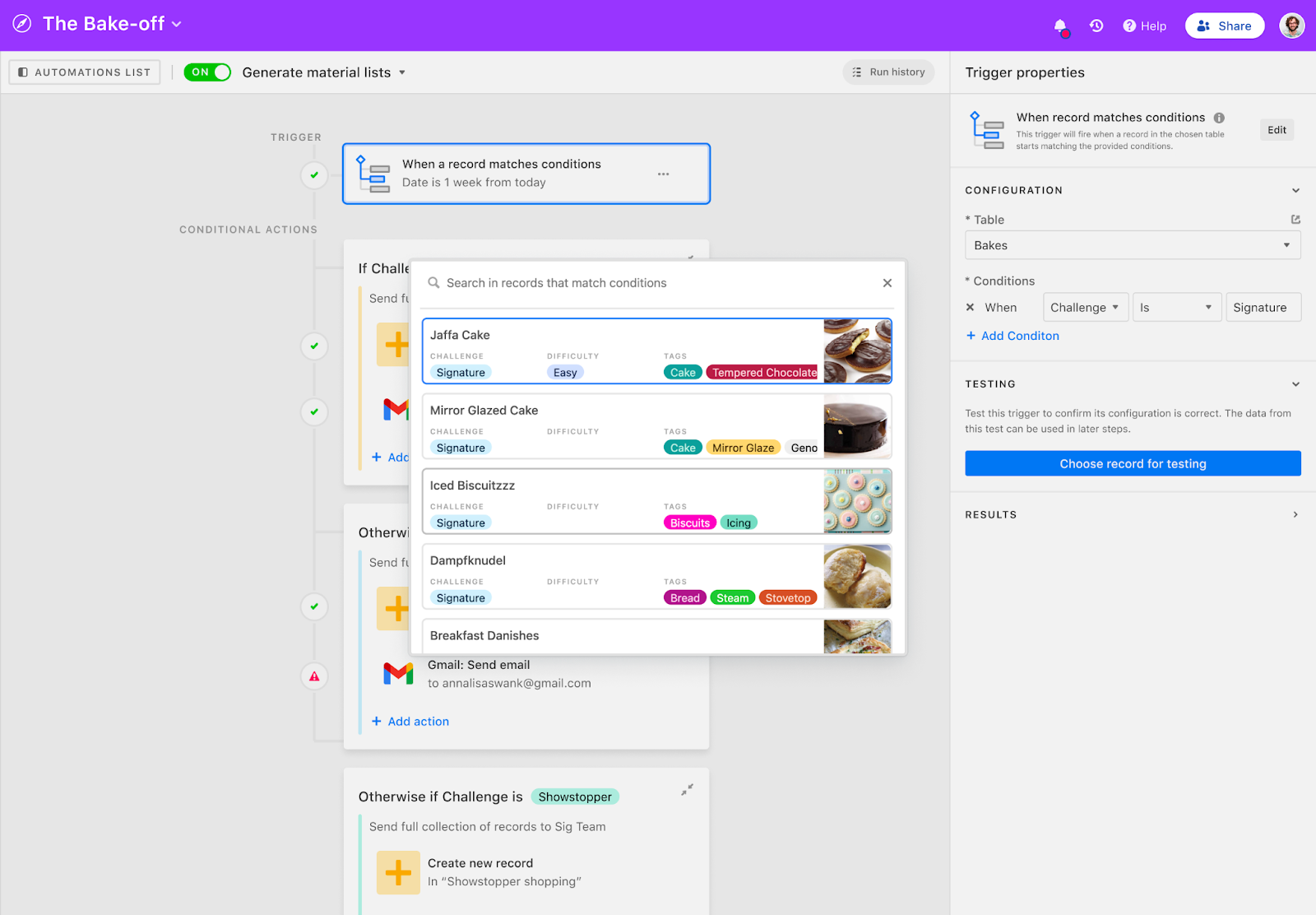Click Add Conditon link
1316x915 pixels.
(x=1012, y=336)
